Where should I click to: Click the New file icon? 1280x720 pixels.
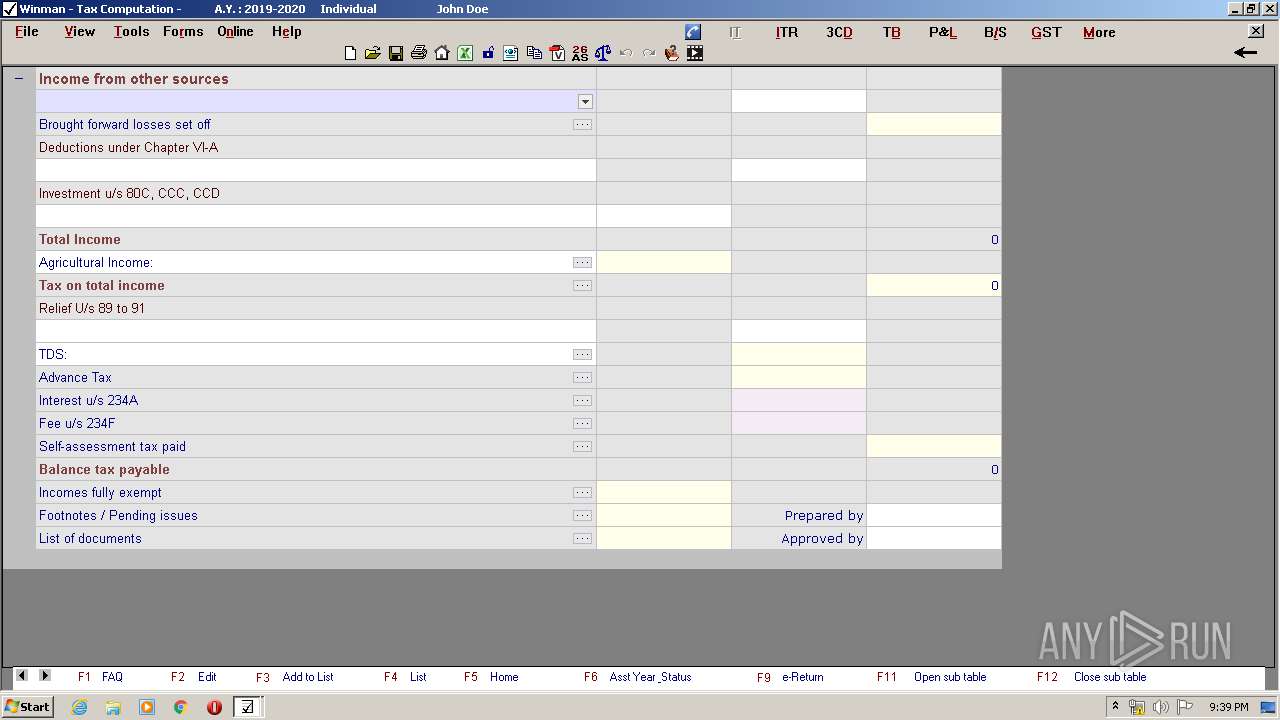point(350,53)
